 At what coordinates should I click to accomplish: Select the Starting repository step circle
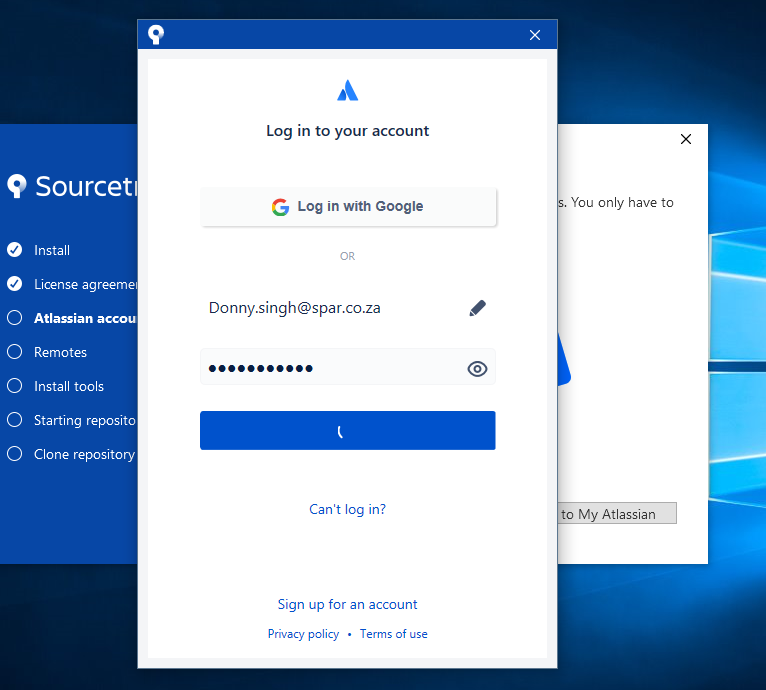tap(15, 420)
